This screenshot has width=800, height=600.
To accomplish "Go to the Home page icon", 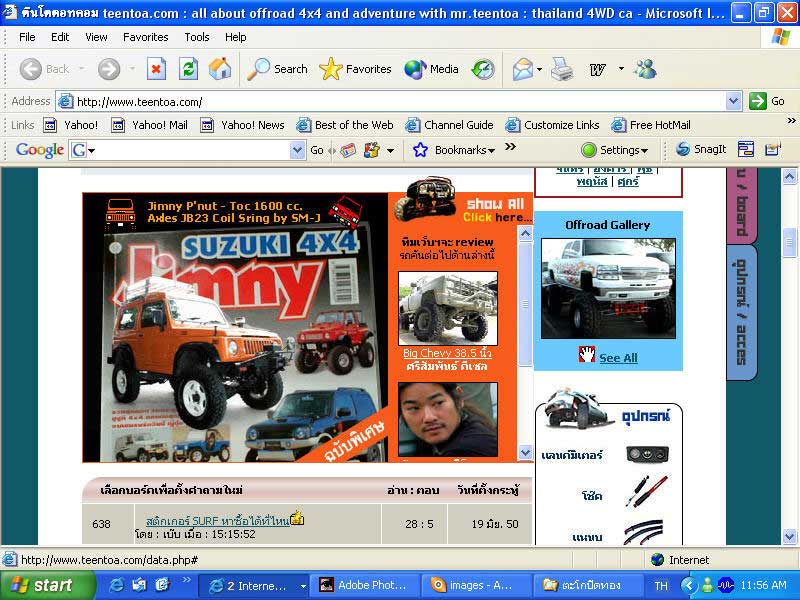I will [x=220, y=69].
